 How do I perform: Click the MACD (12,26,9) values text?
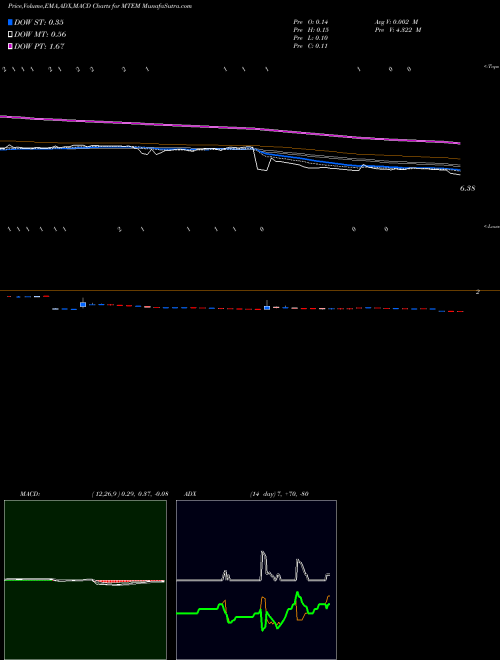pyautogui.click(x=130, y=494)
